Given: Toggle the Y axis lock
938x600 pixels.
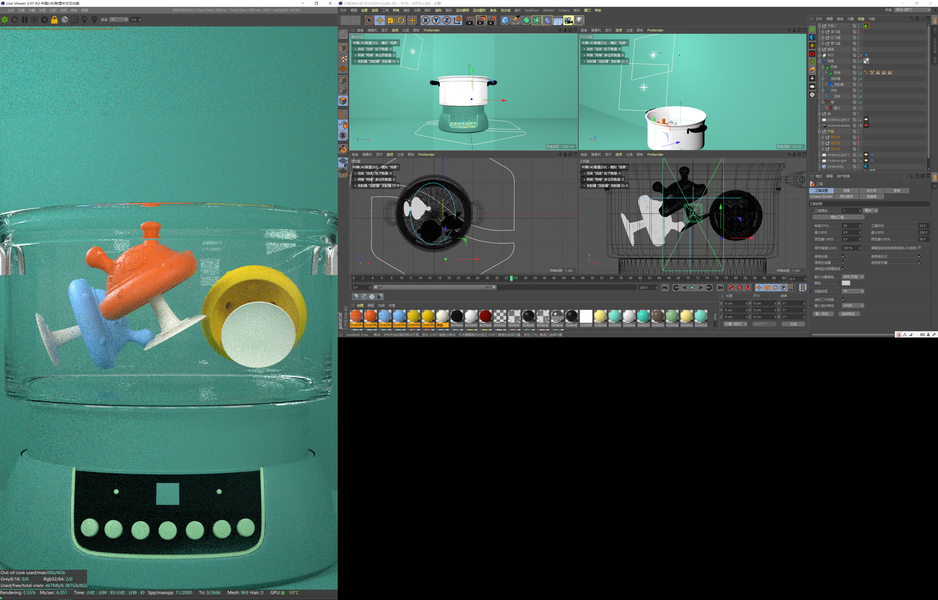Looking at the screenshot, I should [436, 20].
